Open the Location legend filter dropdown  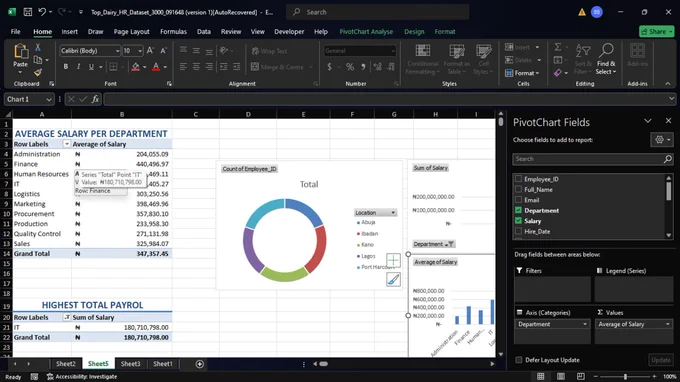click(393, 212)
